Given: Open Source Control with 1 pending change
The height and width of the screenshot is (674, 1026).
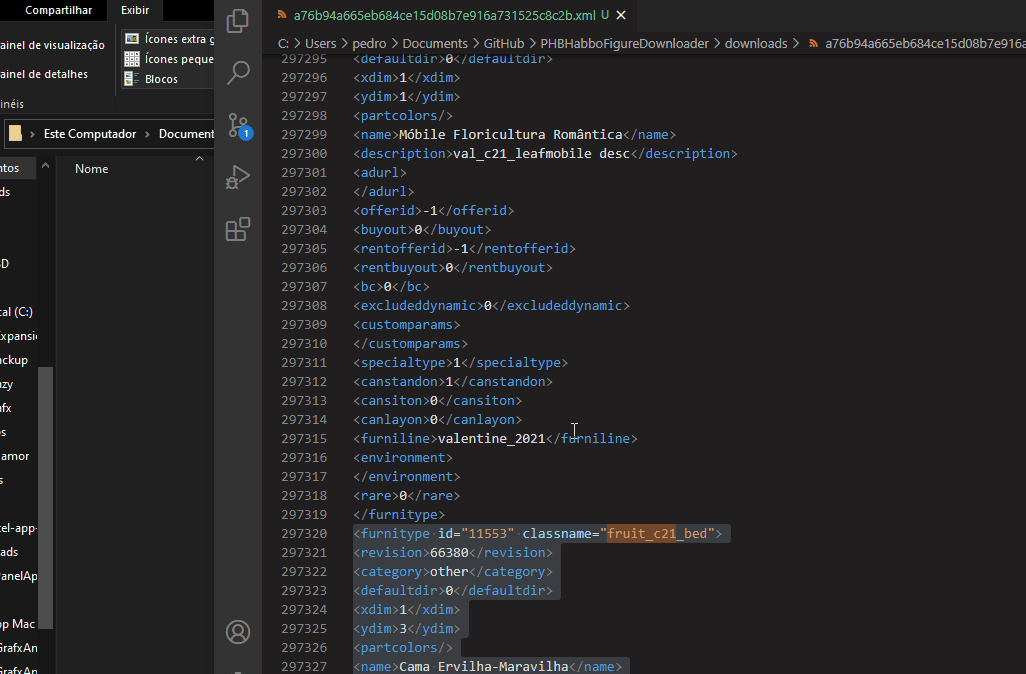Looking at the screenshot, I should tap(238, 125).
